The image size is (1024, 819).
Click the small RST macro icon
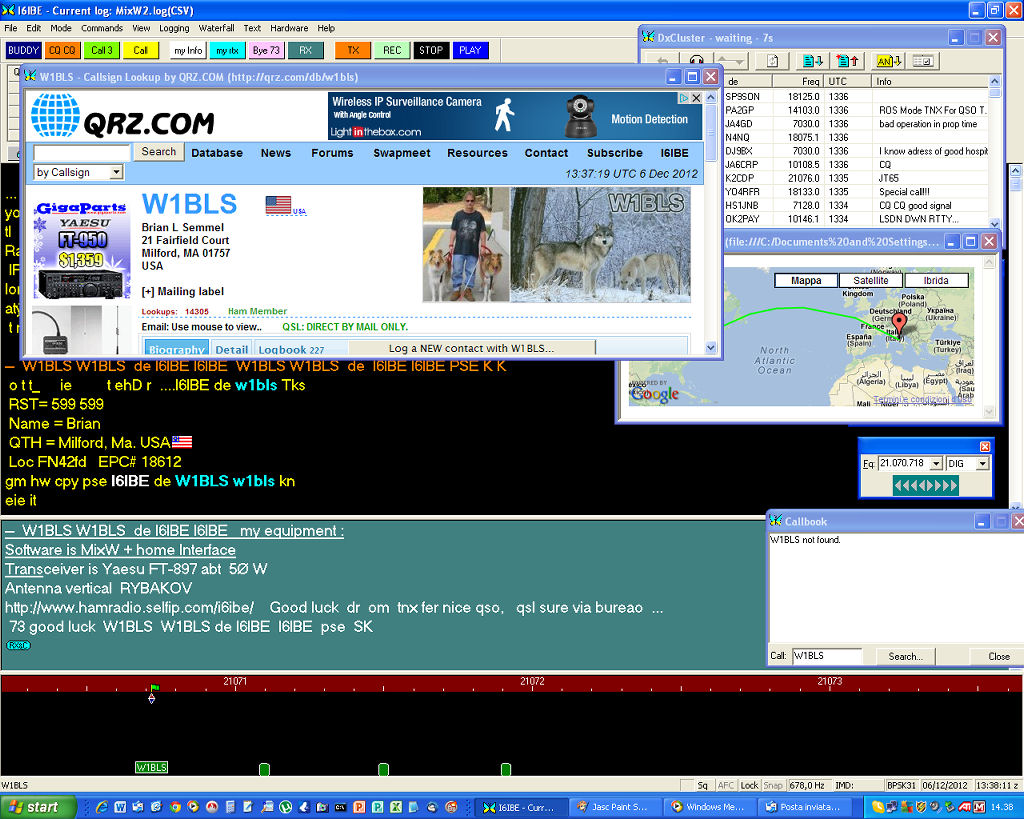pyautogui.click(x=18, y=645)
